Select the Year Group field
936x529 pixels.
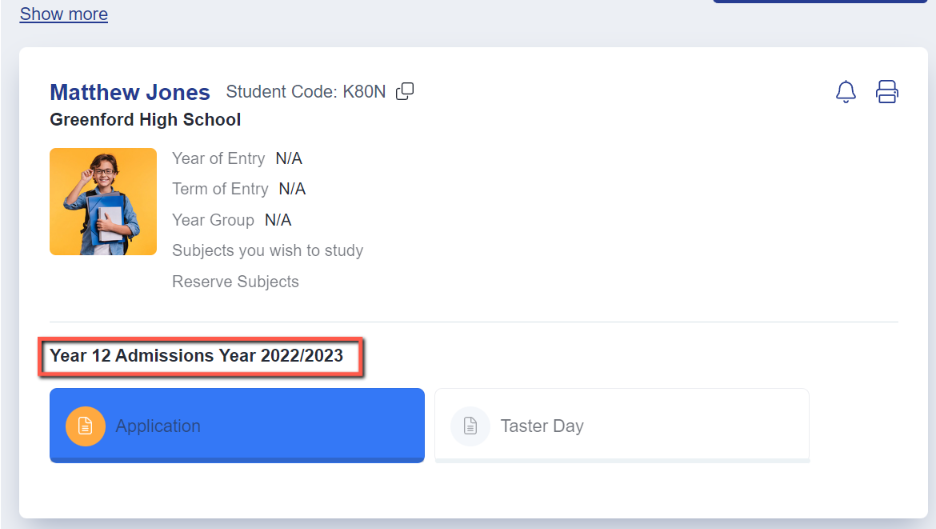[x=232, y=220]
